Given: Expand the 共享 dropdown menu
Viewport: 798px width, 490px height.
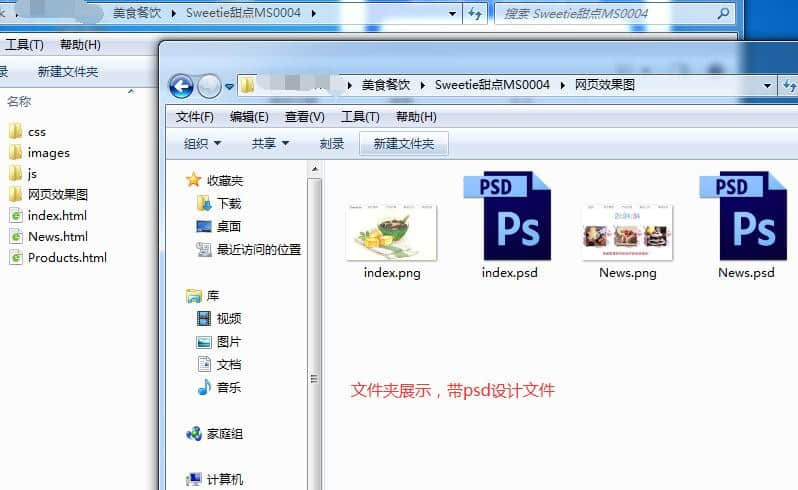Looking at the screenshot, I should [x=270, y=144].
